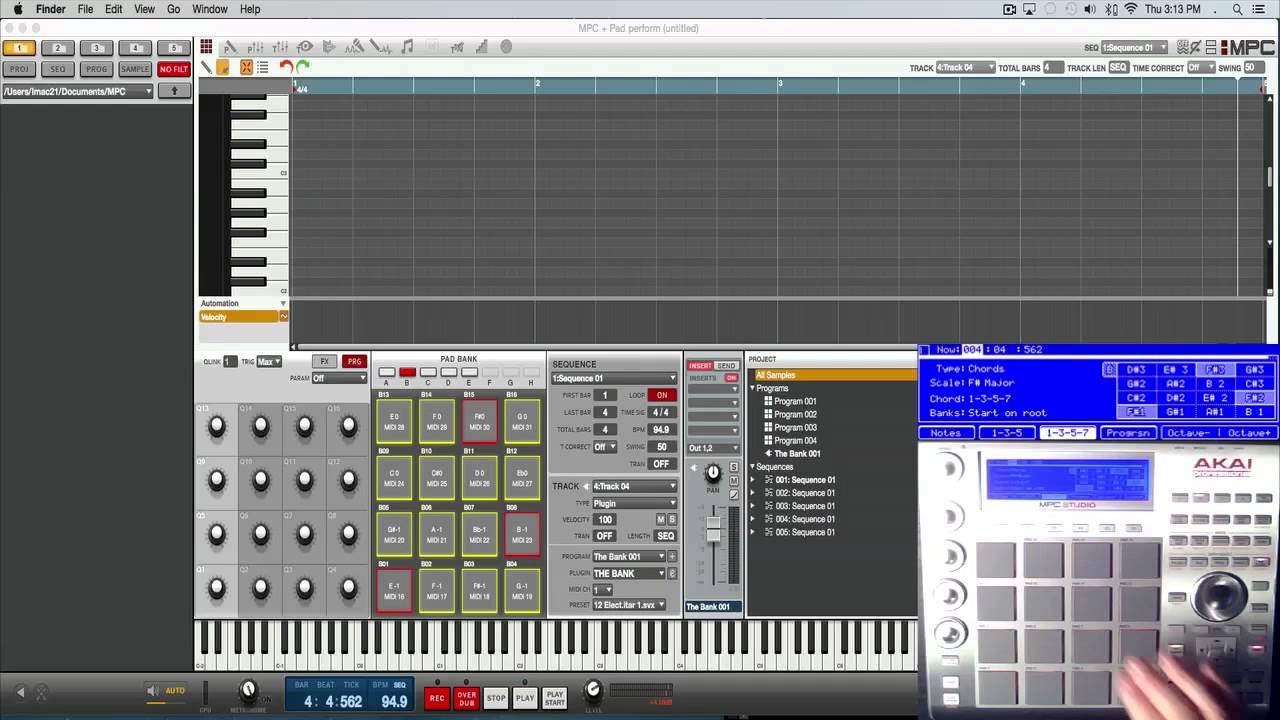Open Song mode music note icon
The width and height of the screenshot is (1280, 720).
pyautogui.click(x=406, y=47)
